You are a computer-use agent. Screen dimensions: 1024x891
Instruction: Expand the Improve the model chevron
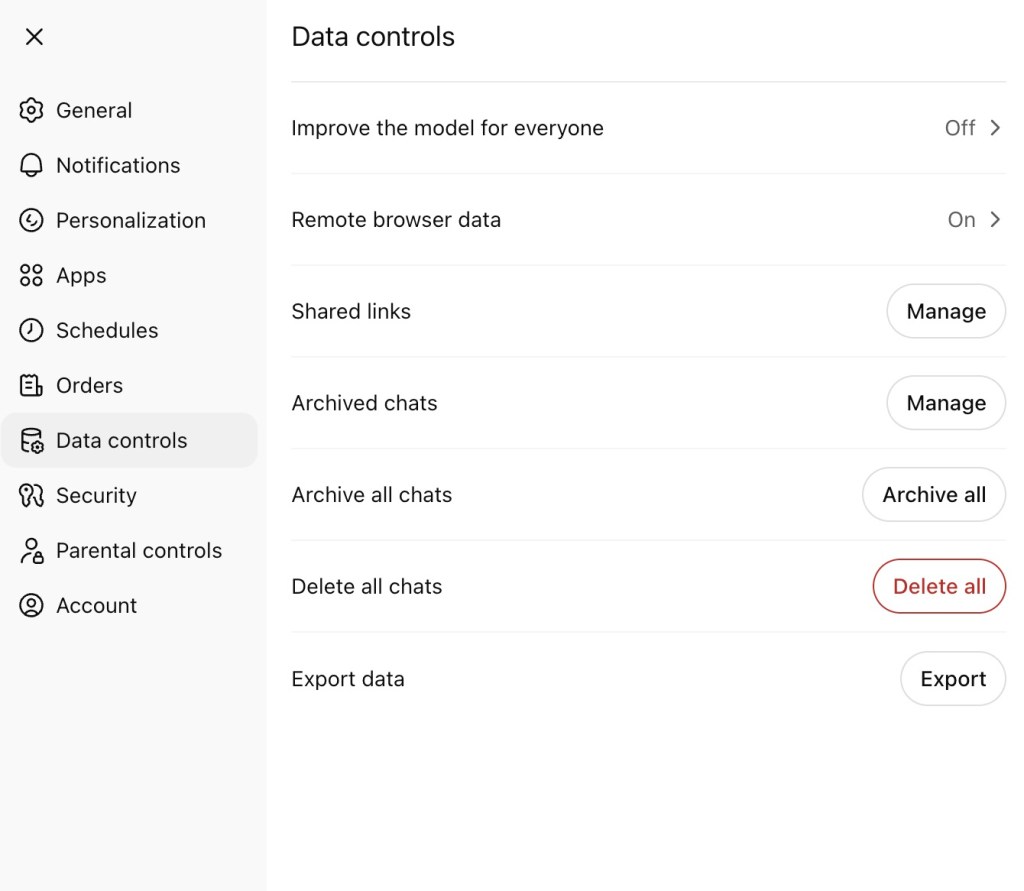[995, 128]
